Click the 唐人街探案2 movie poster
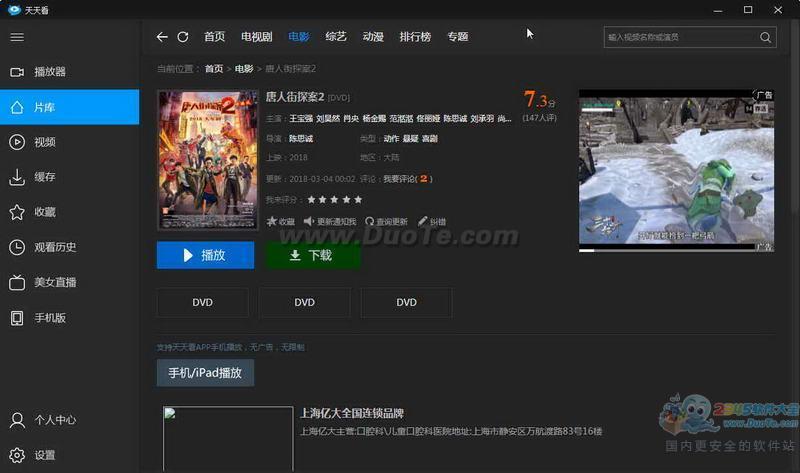The width and height of the screenshot is (800, 473). (208, 160)
